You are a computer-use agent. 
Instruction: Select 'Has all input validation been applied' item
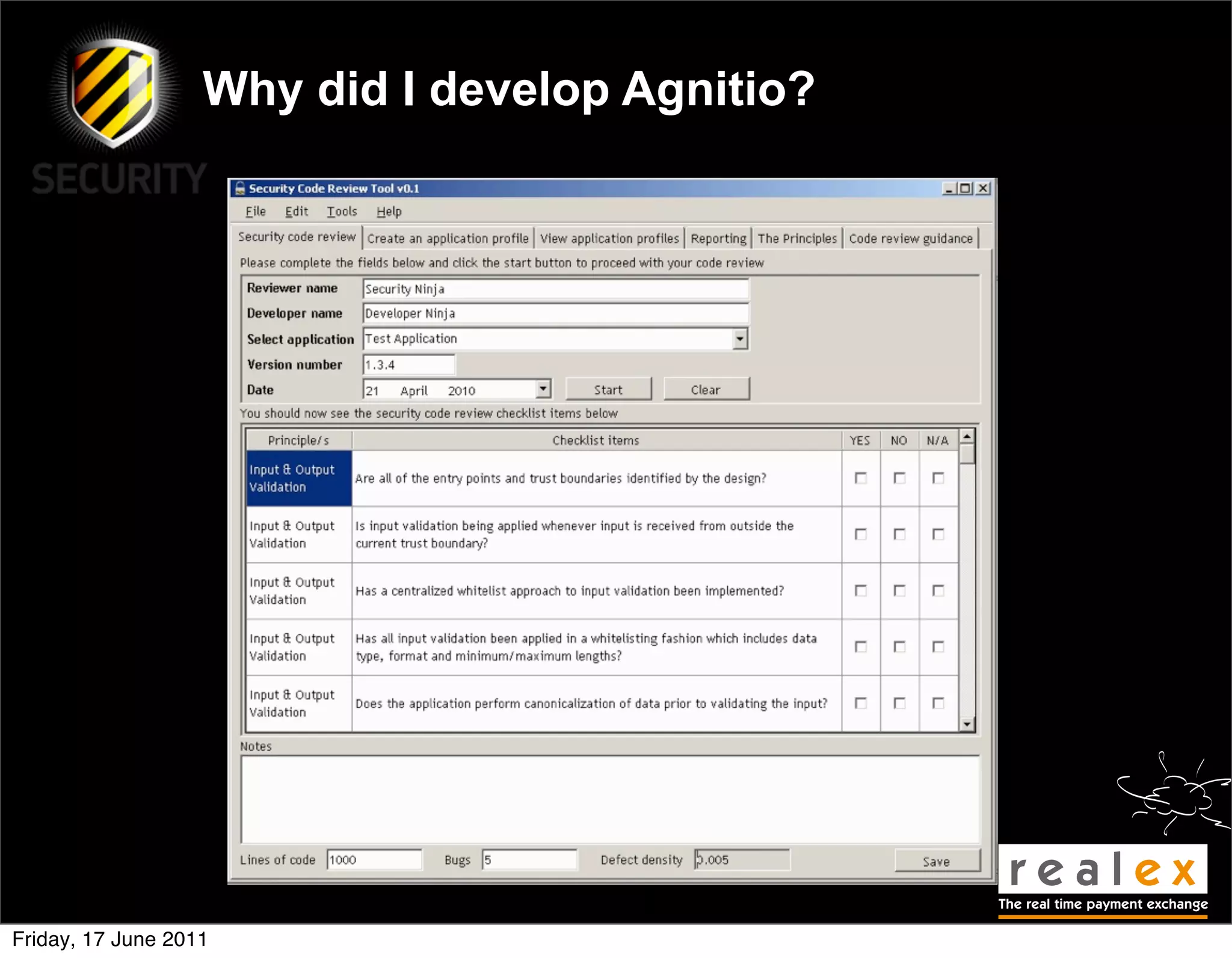(x=596, y=646)
